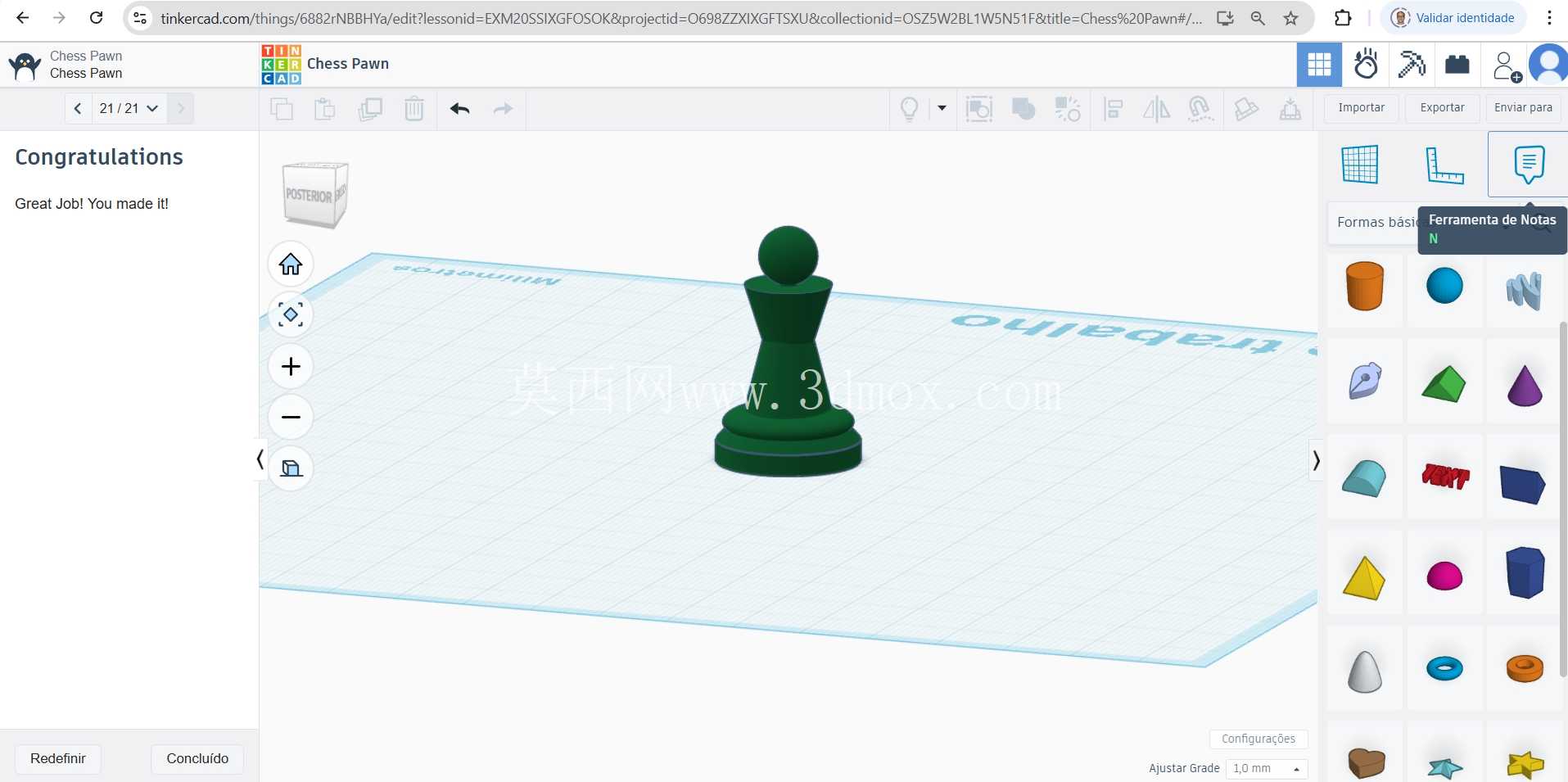Open the Chrome three-dot menu

1549,17
